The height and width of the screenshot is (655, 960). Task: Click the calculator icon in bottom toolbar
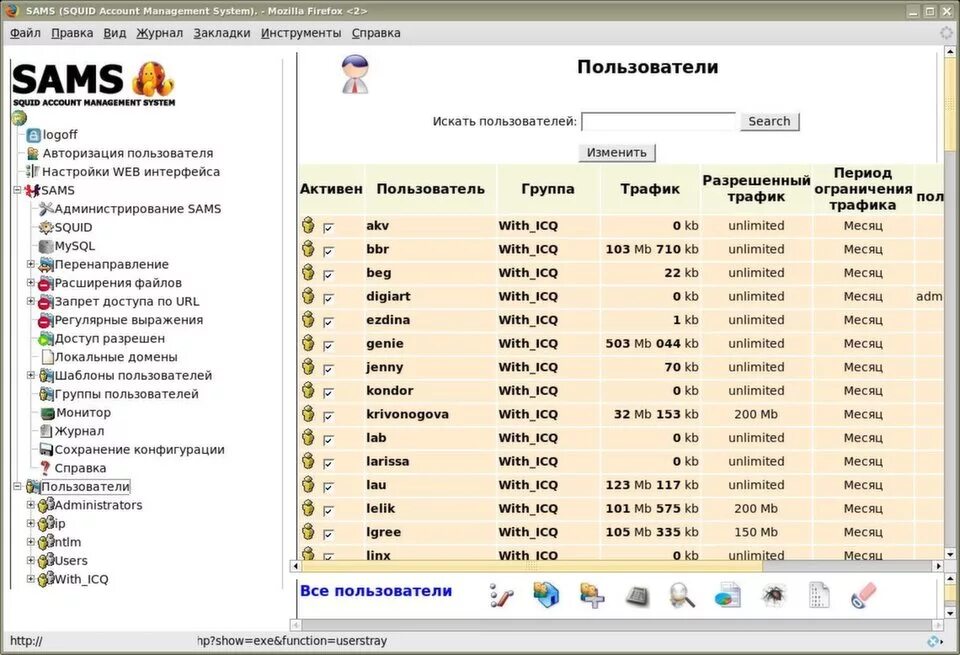tap(637, 596)
